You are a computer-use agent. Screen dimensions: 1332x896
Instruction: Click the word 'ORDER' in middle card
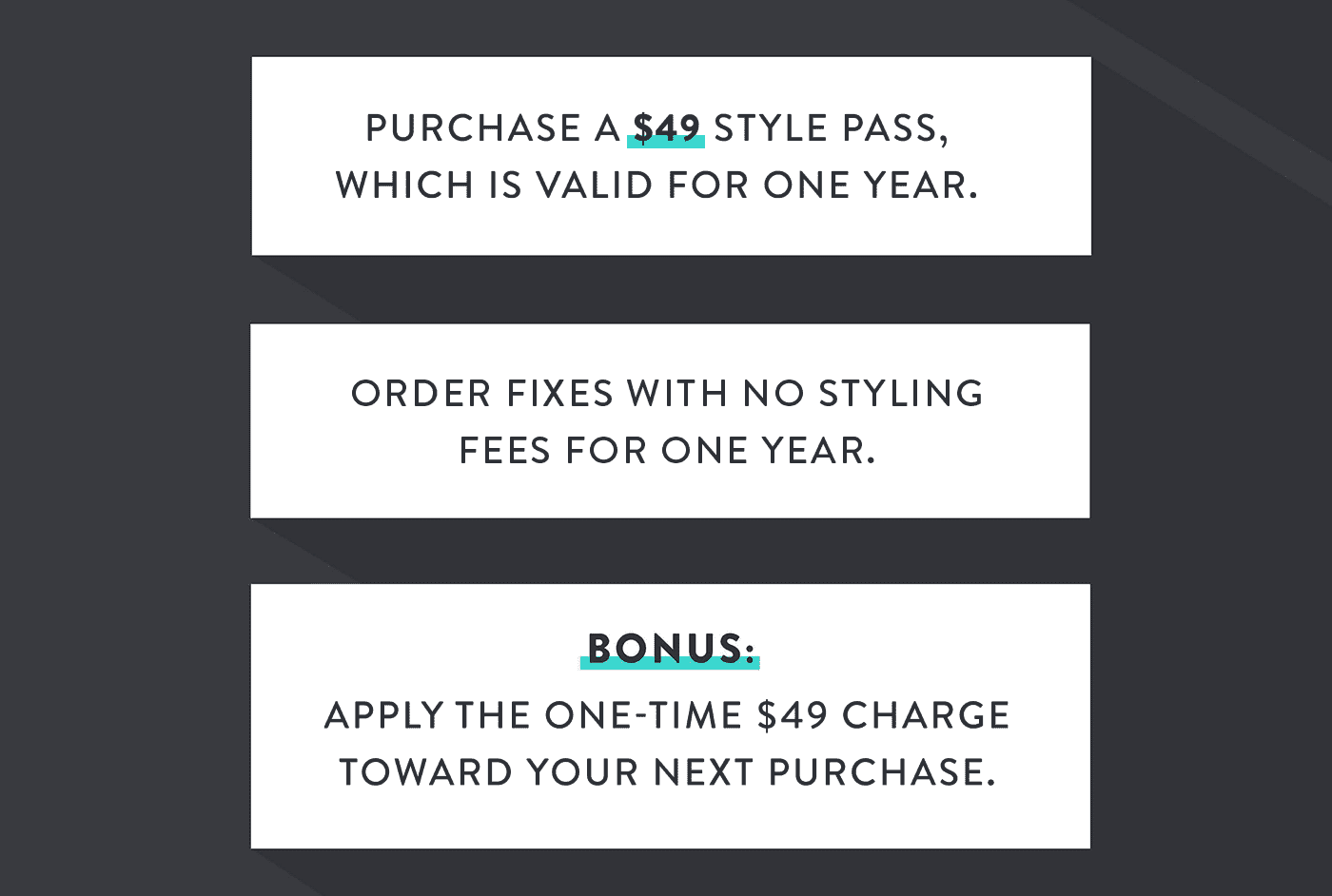(x=421, y=394)
